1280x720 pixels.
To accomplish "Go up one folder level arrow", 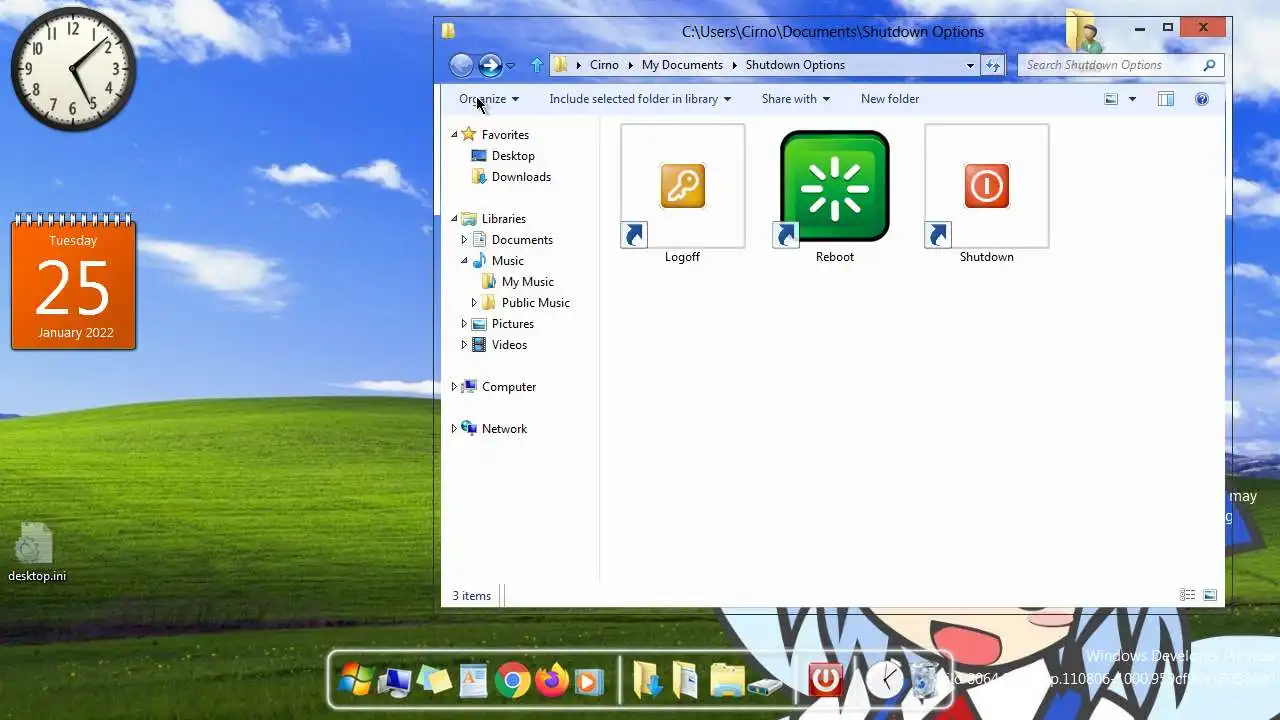I will click(x=537, y=65).
